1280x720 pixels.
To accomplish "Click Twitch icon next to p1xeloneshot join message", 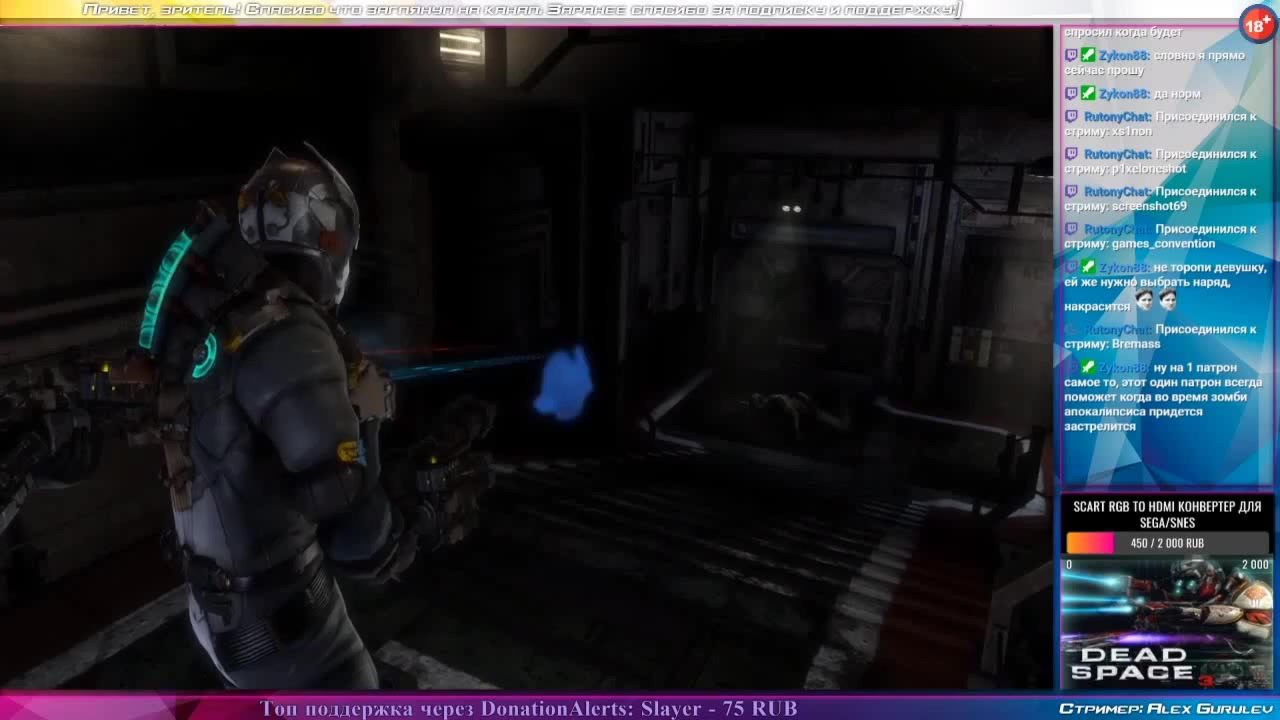I will 1071,154.
